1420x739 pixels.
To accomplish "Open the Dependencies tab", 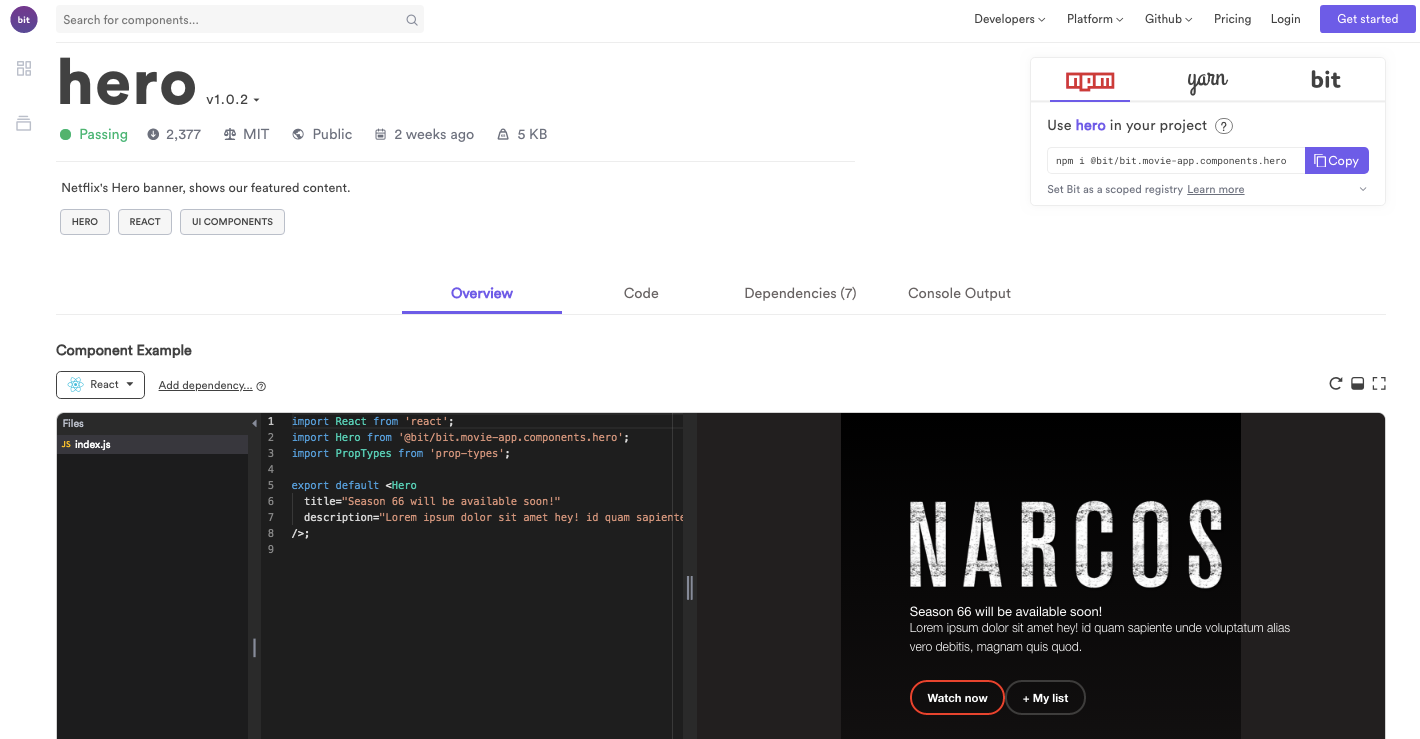I will (800, 293).
